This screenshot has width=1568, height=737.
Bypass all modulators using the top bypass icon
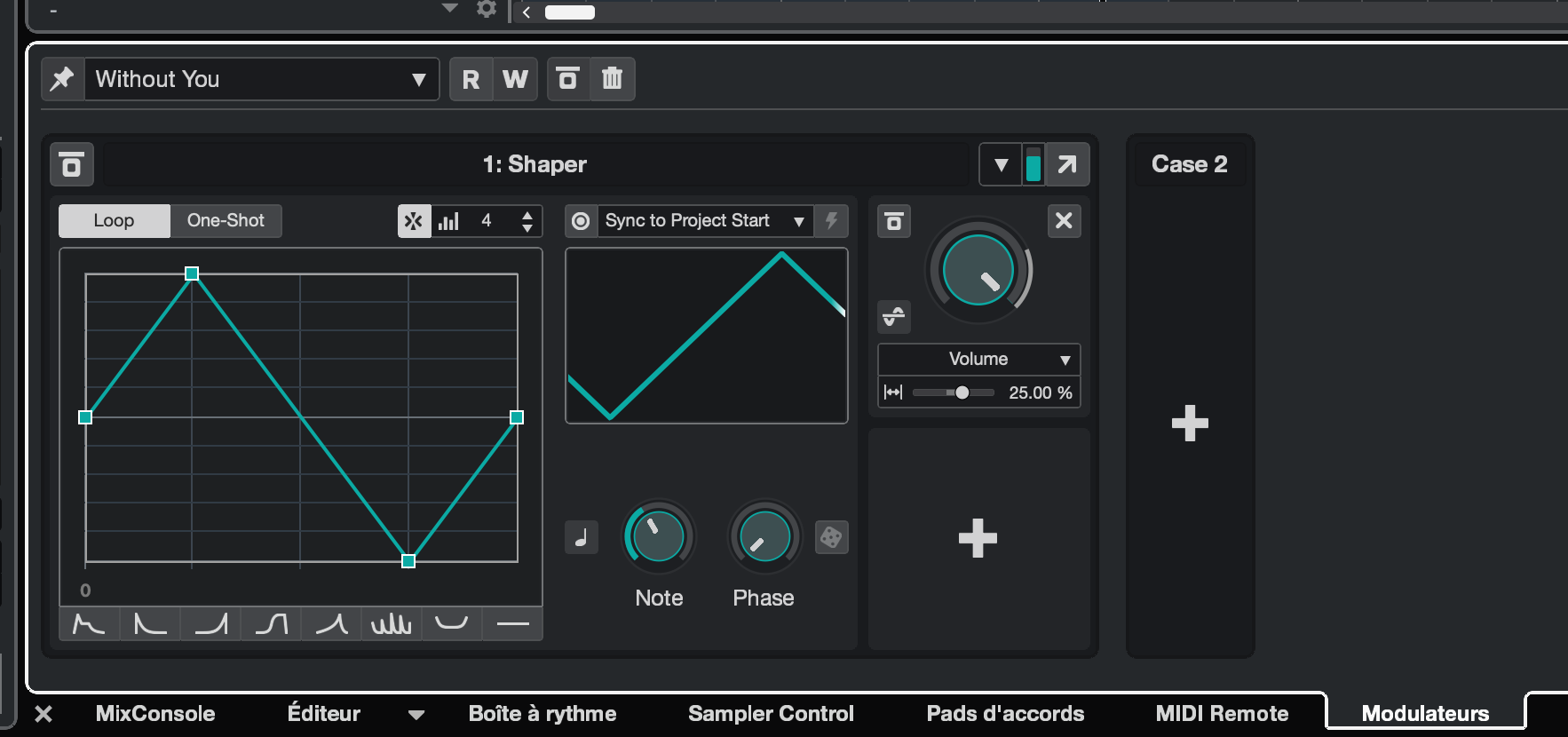568,79
